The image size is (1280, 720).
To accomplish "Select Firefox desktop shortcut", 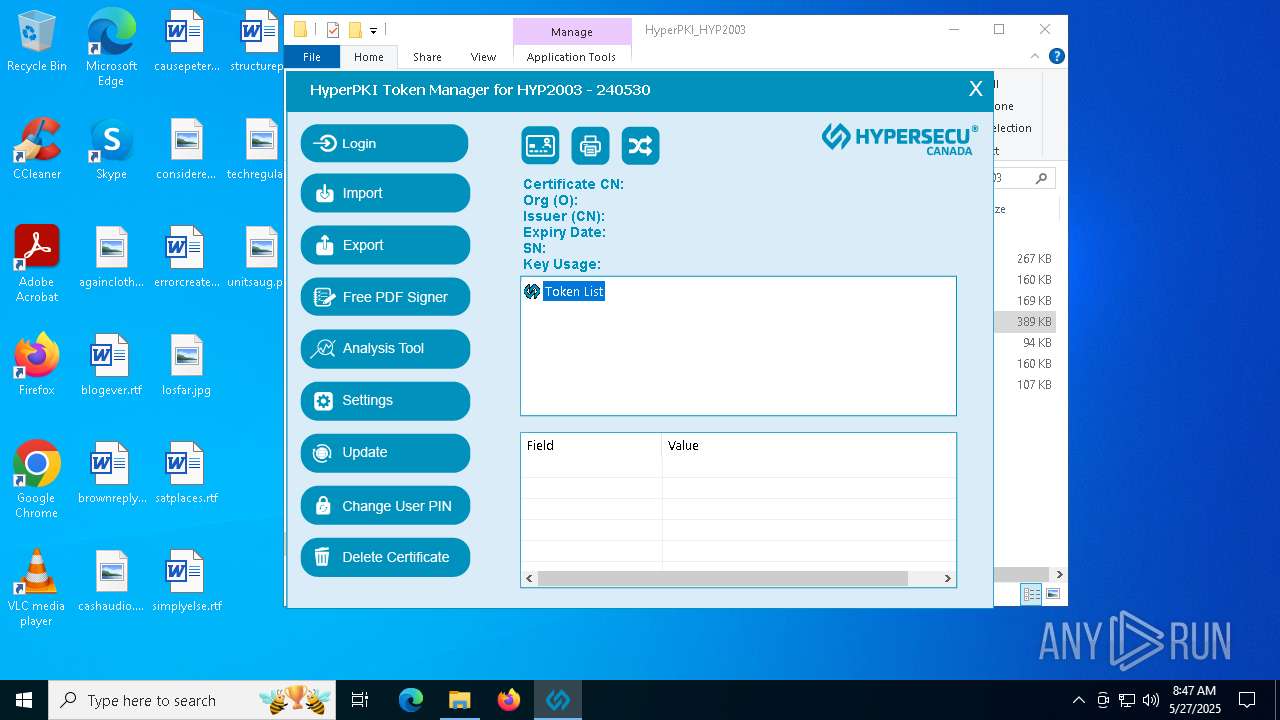I will point(37,365).
